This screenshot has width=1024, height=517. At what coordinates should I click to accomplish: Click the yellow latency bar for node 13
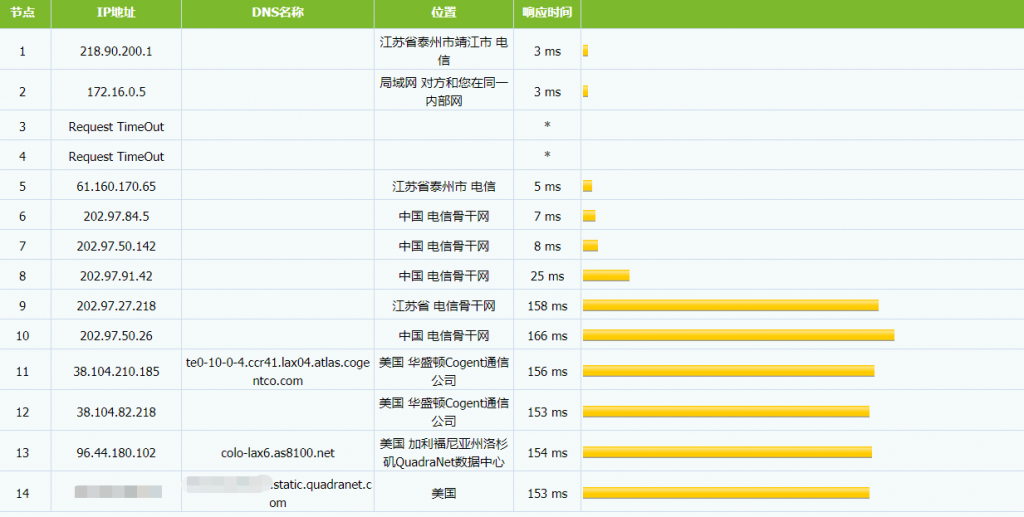pos(728,453)
